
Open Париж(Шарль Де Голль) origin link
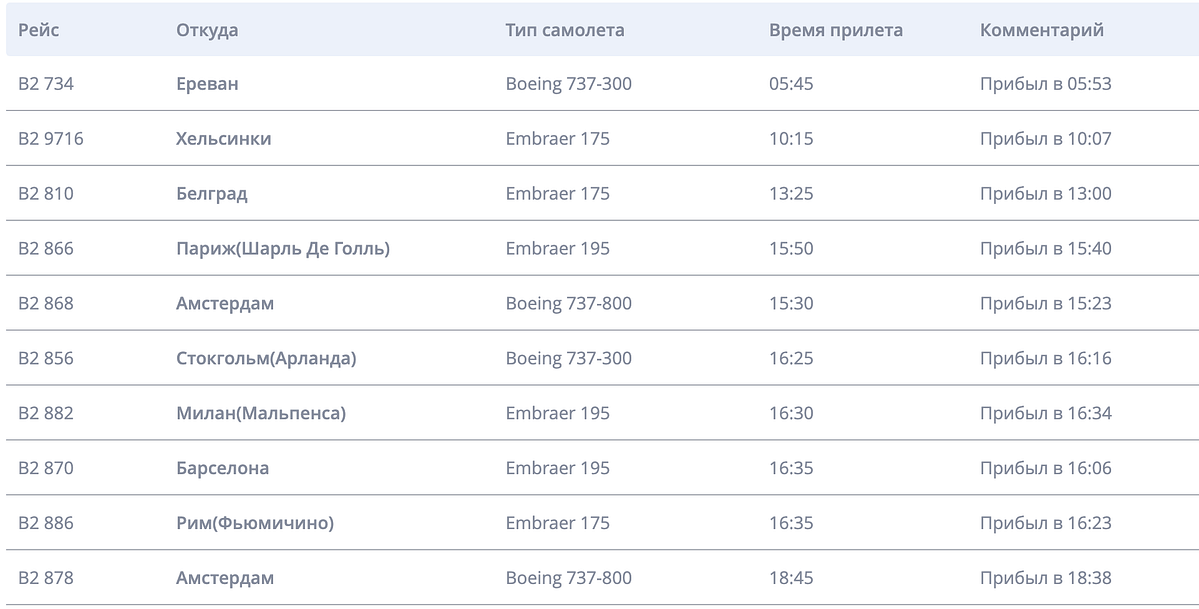(x=283, y=249)
